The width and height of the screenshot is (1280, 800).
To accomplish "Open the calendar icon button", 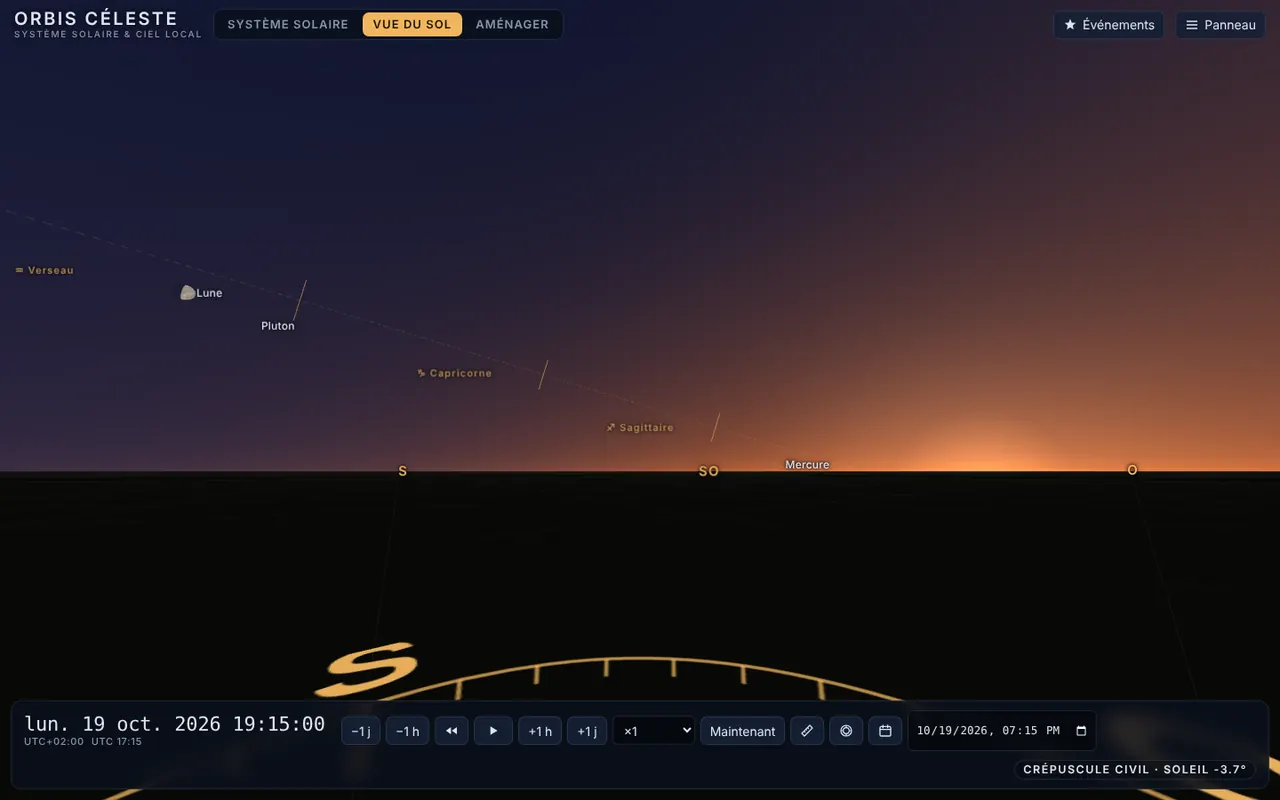I will [885, 731].
